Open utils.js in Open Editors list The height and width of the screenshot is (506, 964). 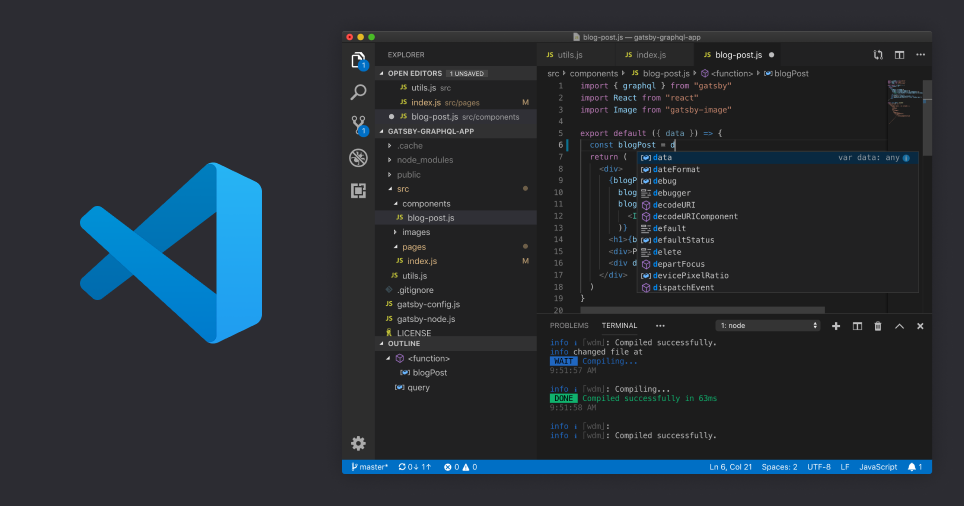pyautogui.click(x=456, y=88)
